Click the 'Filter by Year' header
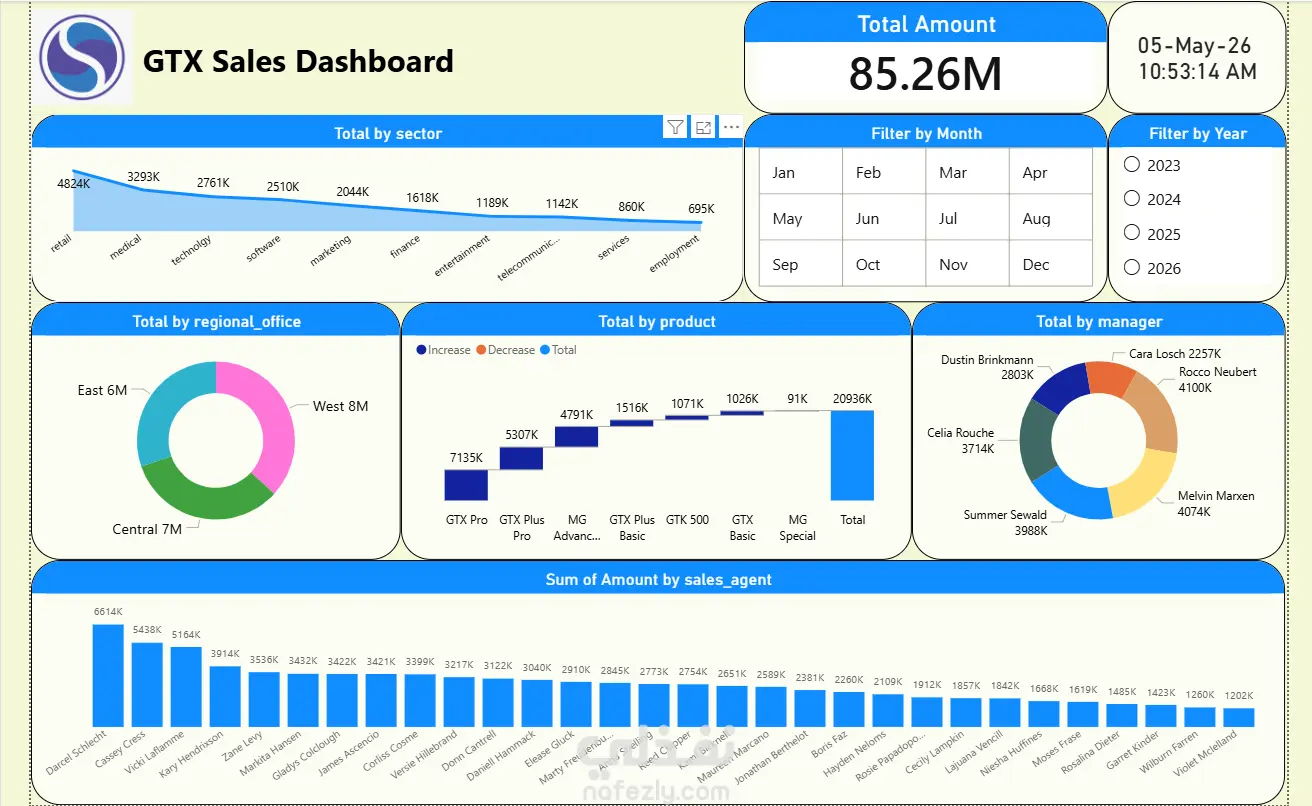1312x806 pixels. (1197, 133)
